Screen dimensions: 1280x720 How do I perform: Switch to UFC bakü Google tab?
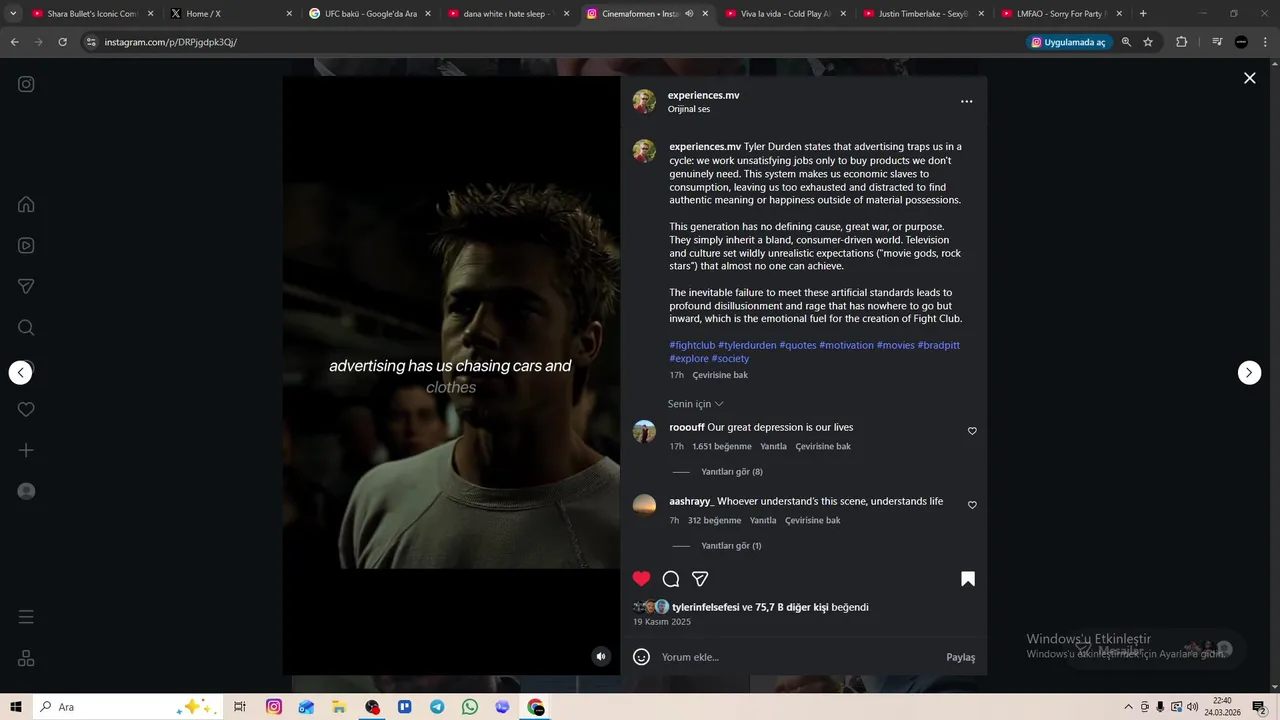coord(367,14)
